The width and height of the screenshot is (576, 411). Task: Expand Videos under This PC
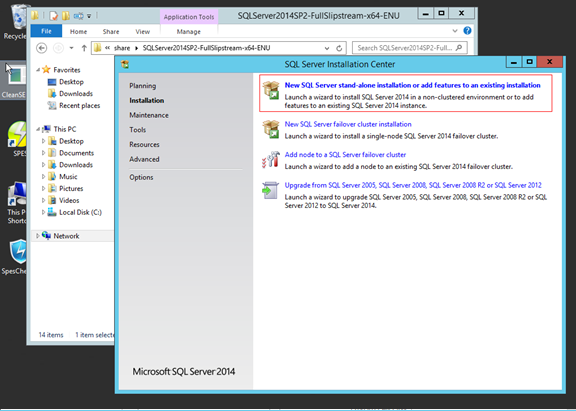[x=43, y=201]
